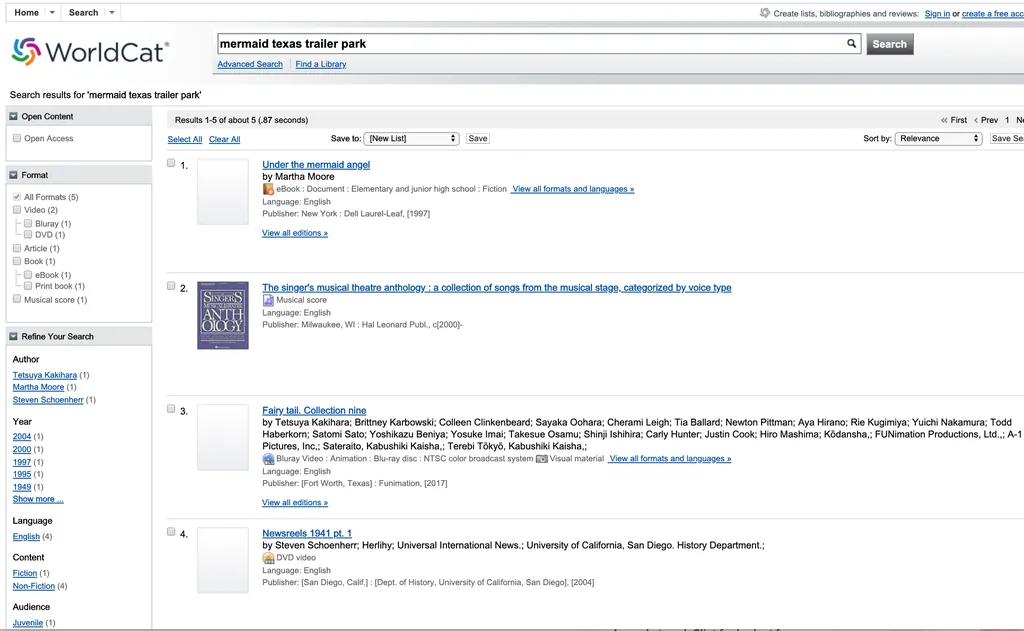Screen dimensions: 1024x631
Task: Open the Save to New List dropdown
Action: pos(411,138)
